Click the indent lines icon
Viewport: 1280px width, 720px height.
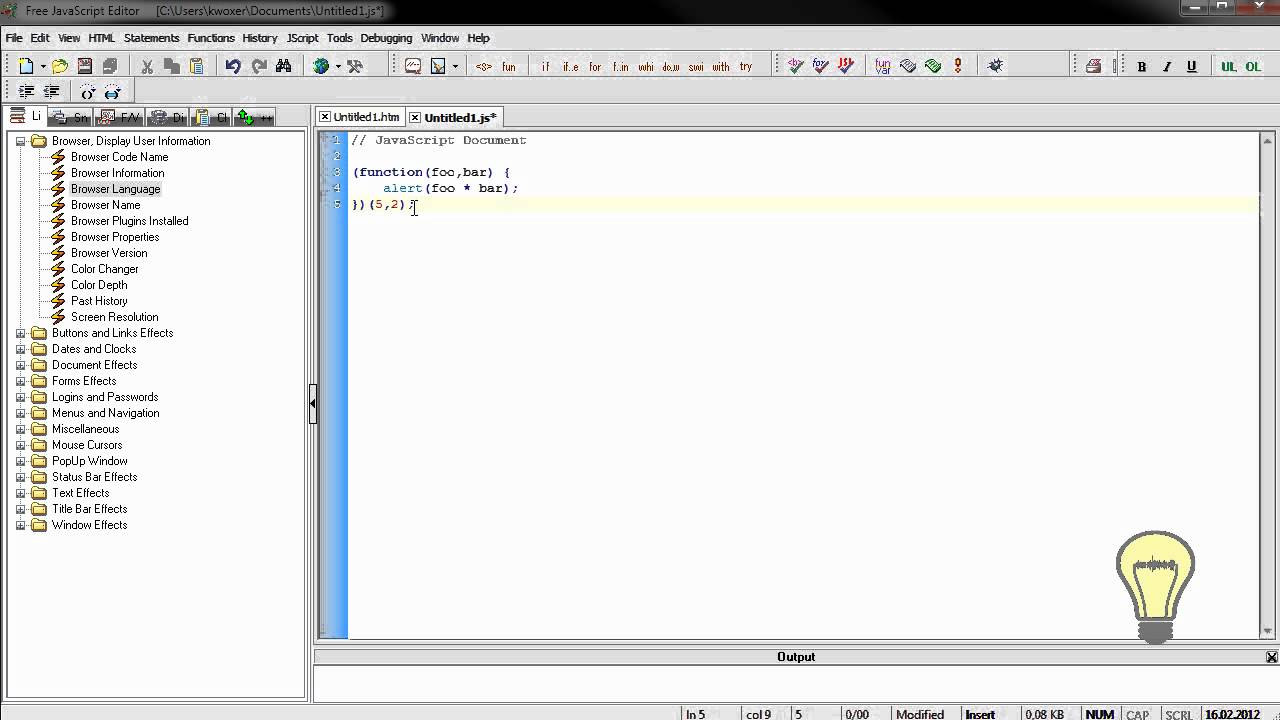26,91
